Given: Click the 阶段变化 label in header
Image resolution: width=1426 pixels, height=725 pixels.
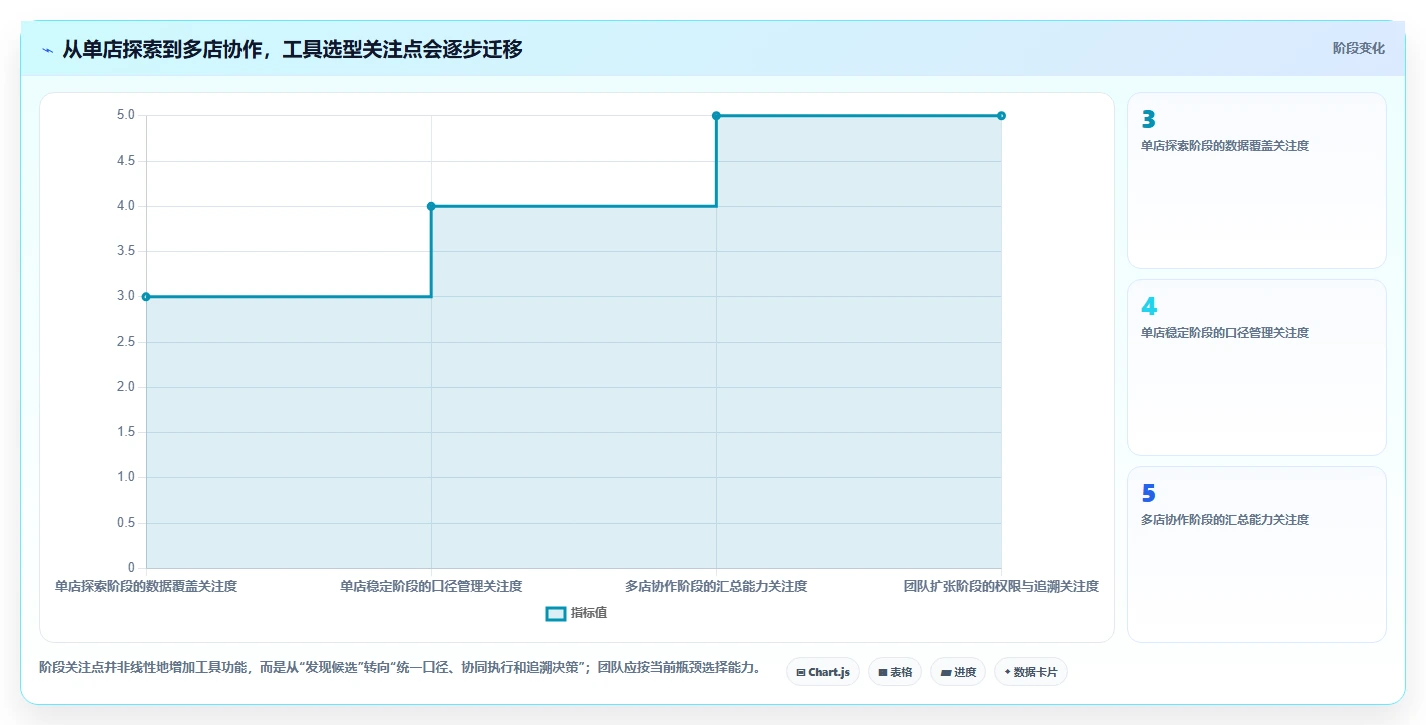Looking at the screenshot, I should pos(1358,48).
